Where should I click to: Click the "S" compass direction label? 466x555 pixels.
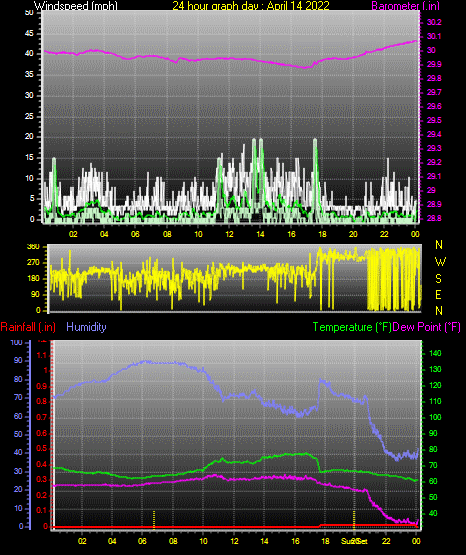[x=438, y=279]
